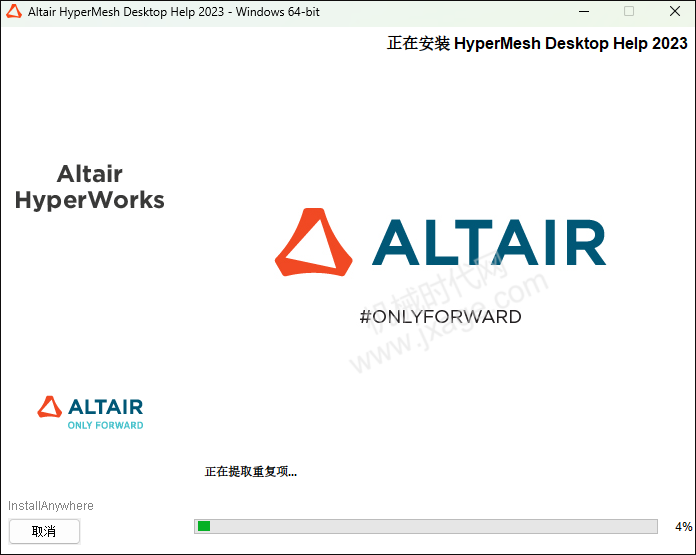Click the small Altair Only Forward logo
The image size is (696, 555).
coord(90,413)
